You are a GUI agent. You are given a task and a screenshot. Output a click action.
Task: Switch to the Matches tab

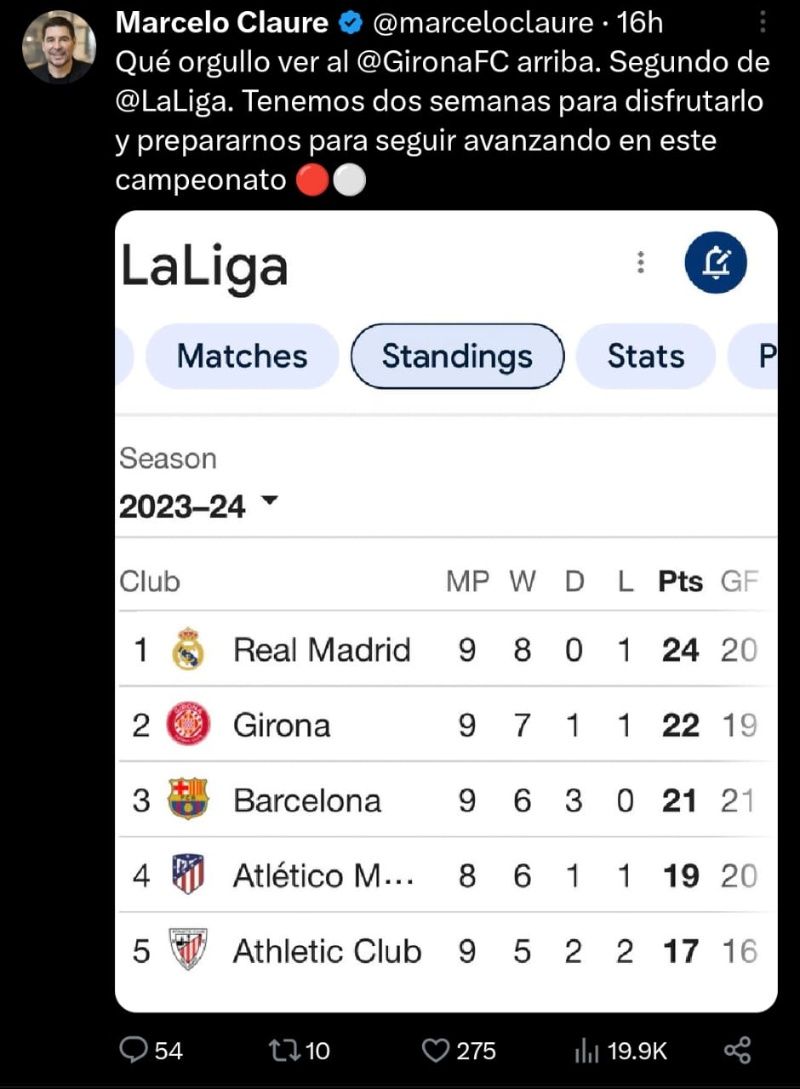[242, 356]
